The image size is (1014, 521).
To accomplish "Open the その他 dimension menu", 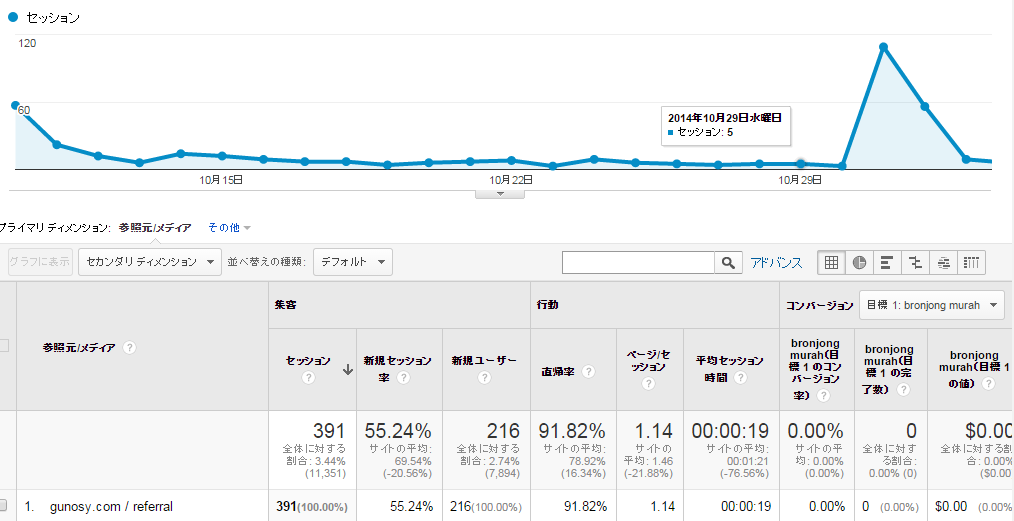I will click(x=229, y=228).
